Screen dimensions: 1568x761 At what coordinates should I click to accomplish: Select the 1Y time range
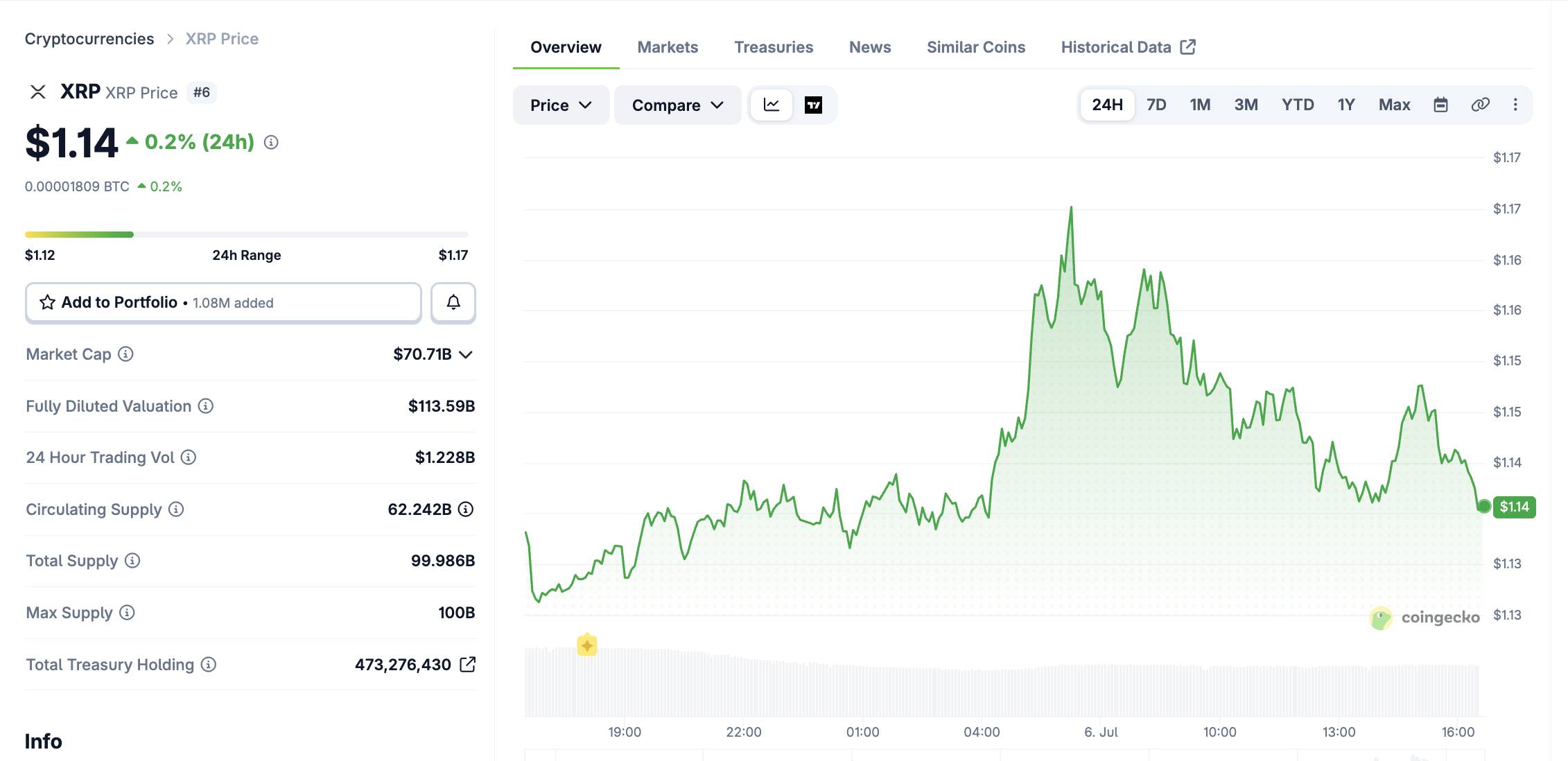pyautogui.click(x=1346, y=105)
